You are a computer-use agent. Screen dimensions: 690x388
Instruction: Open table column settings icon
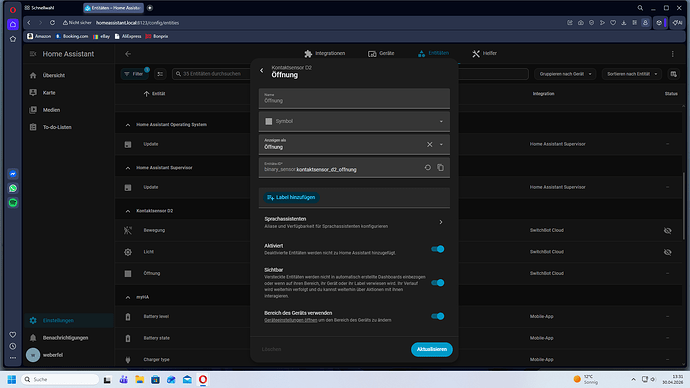[674, 74]
